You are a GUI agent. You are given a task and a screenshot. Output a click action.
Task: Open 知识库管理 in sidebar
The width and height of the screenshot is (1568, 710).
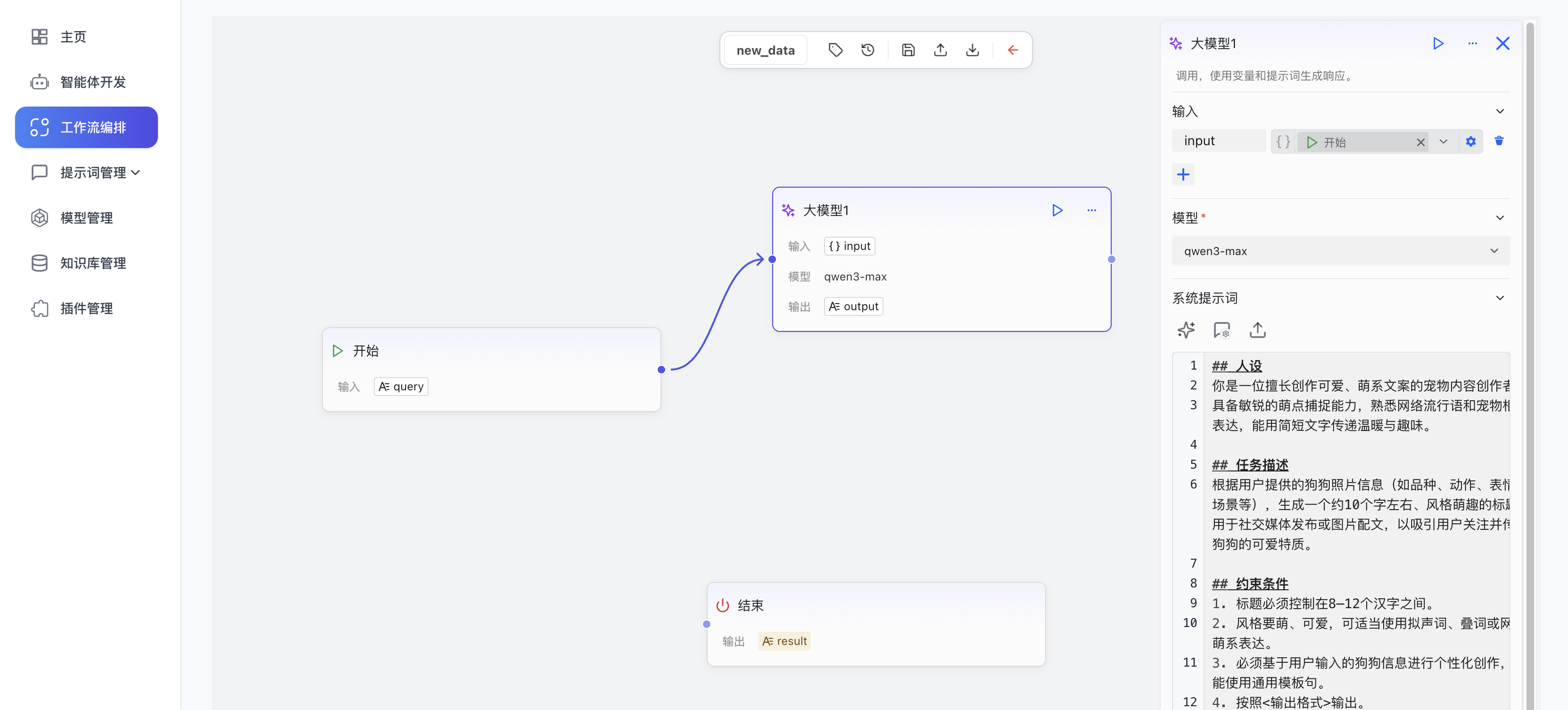click(92, 263)
